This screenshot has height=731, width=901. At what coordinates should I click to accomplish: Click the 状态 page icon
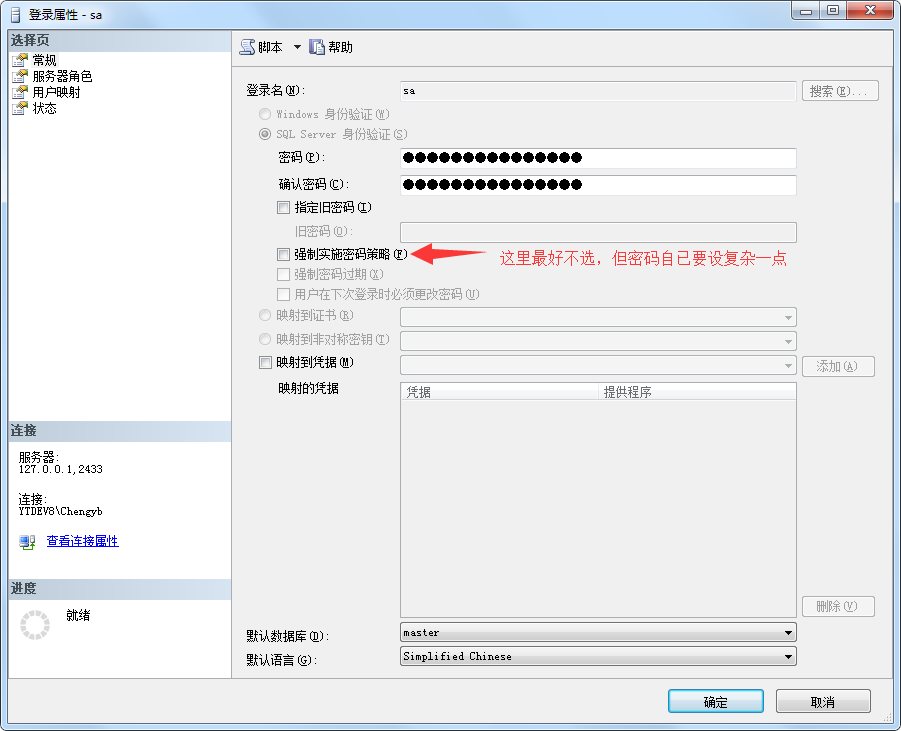20,108
